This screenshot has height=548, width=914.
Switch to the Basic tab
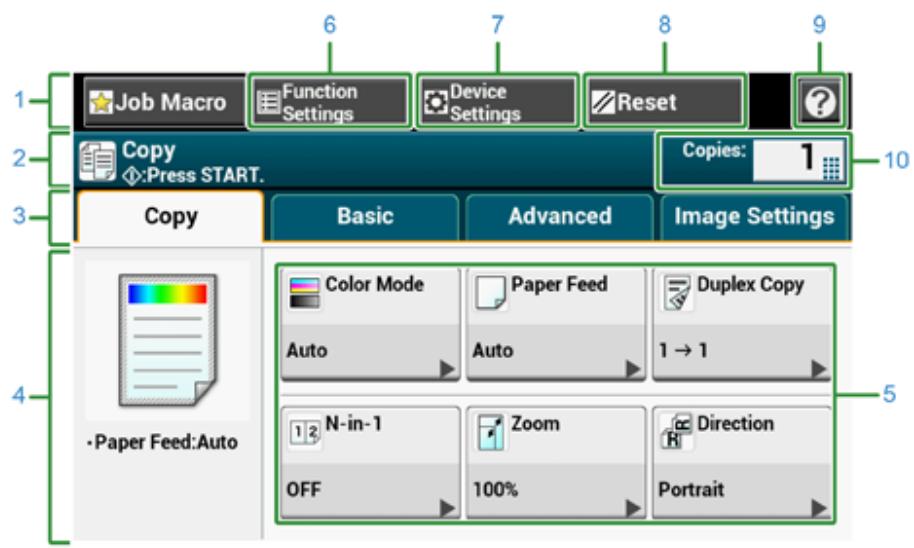pyautogui.click(x=365, y=217)
